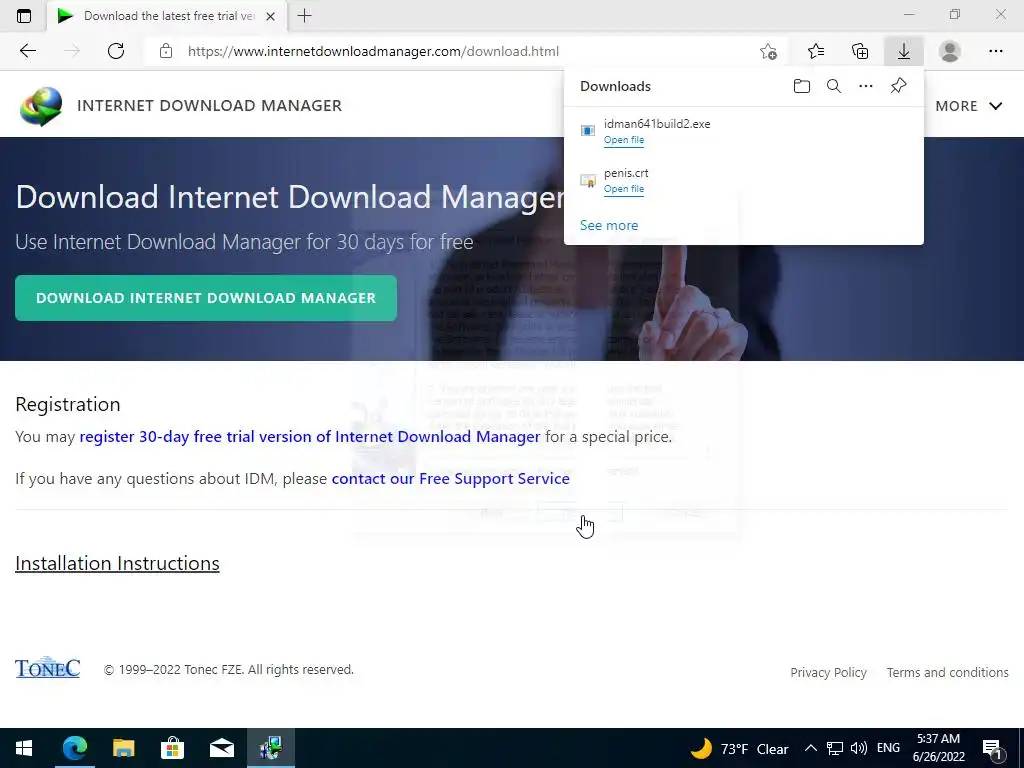The image size is (1024, 768).
Task: Open Terms and conditions link
Action: tap(947, 672)
